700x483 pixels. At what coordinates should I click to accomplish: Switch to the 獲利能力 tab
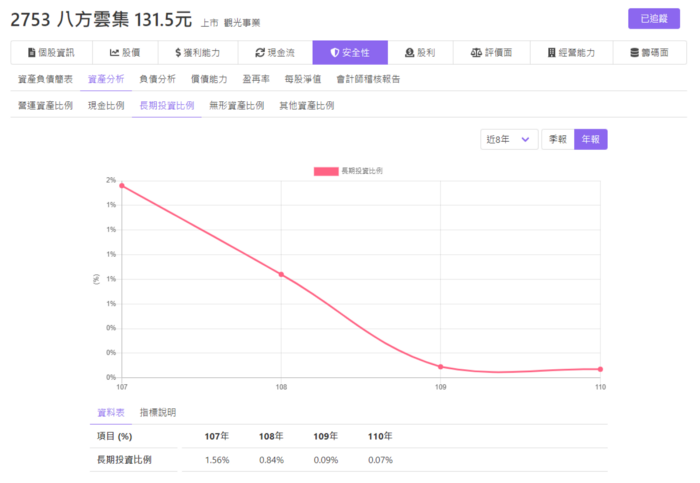(198, 53)
